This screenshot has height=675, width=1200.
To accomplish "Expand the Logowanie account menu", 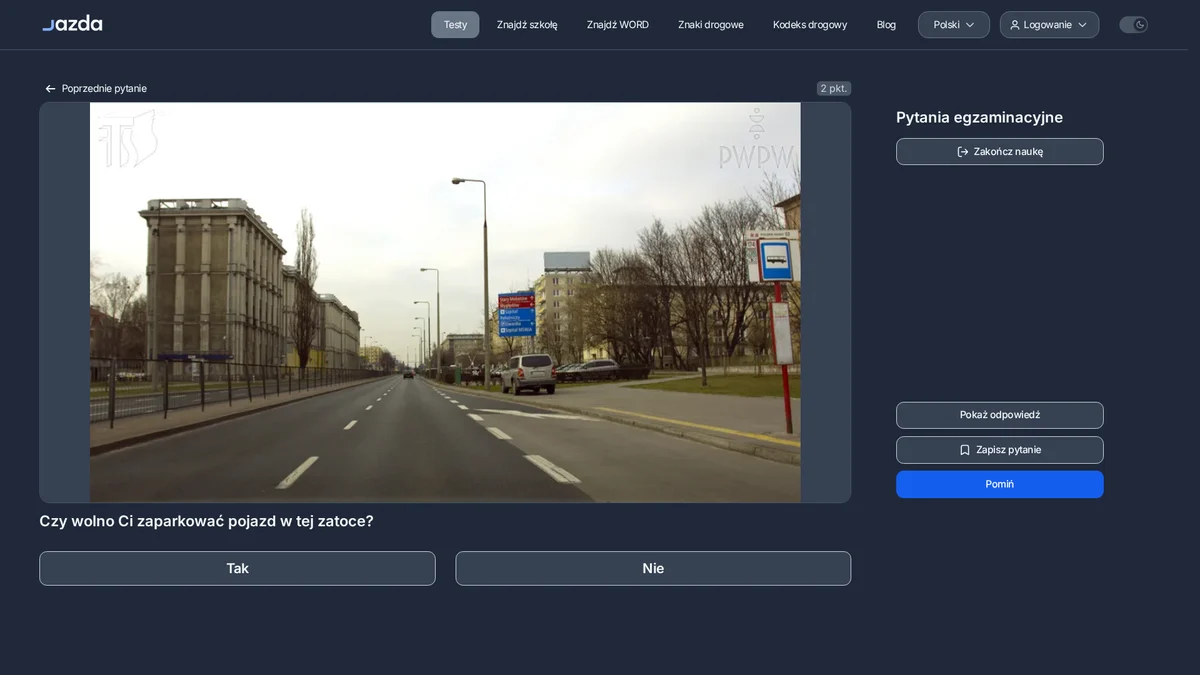I will tap(1049, 25).
